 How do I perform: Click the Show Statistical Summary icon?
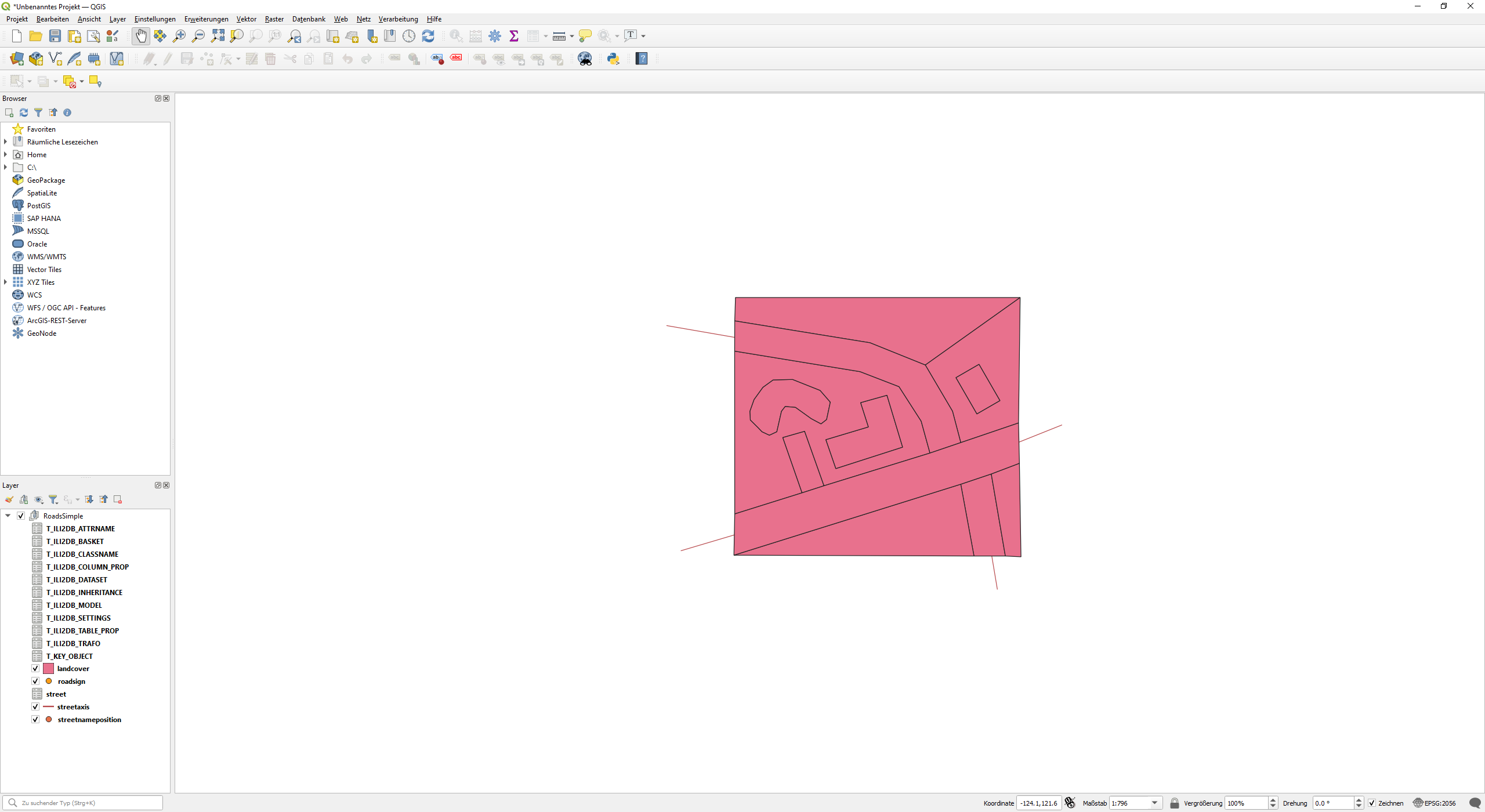pos(515,35)
